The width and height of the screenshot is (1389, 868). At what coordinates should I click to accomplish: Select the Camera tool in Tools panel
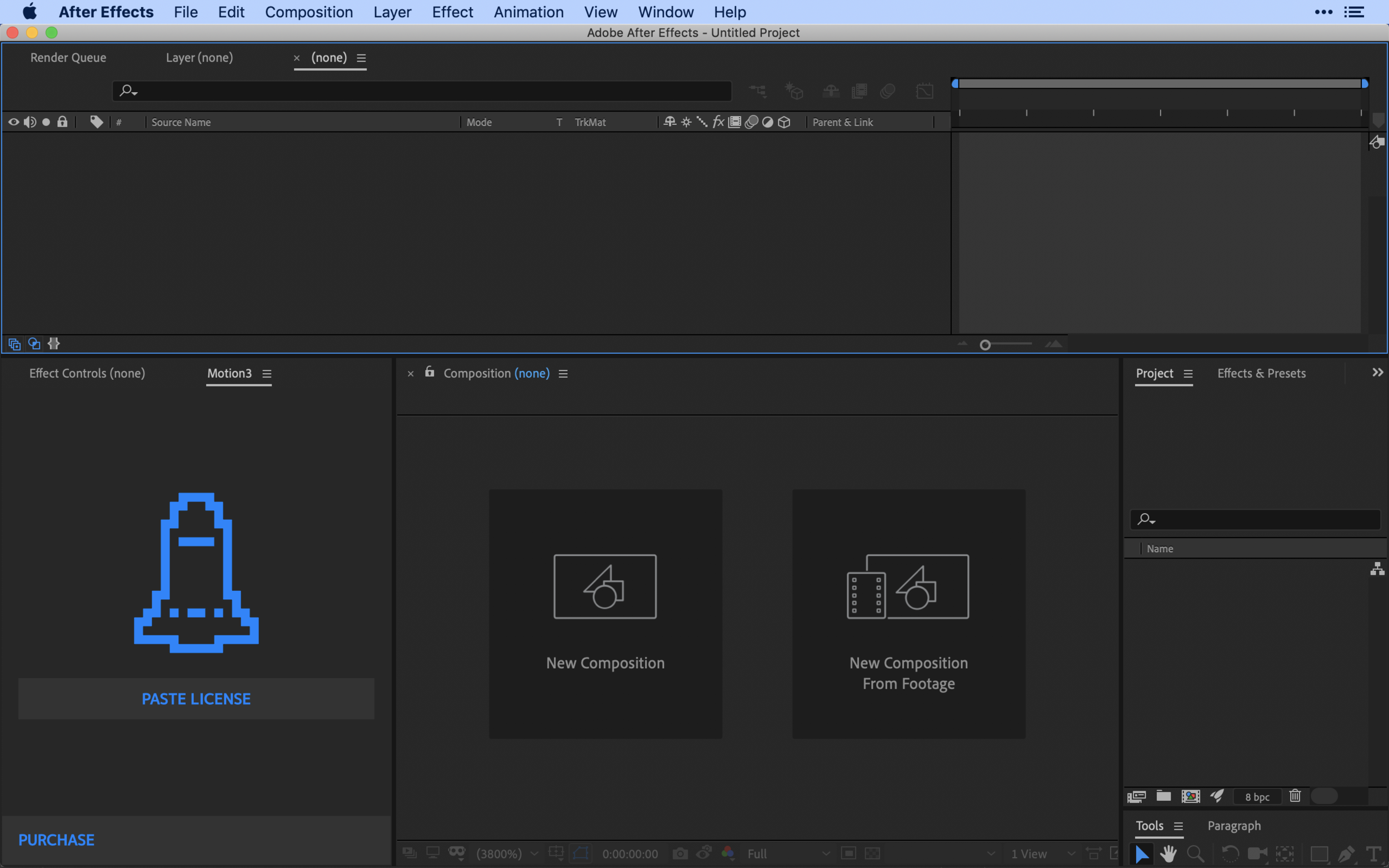pos(1257,854)
